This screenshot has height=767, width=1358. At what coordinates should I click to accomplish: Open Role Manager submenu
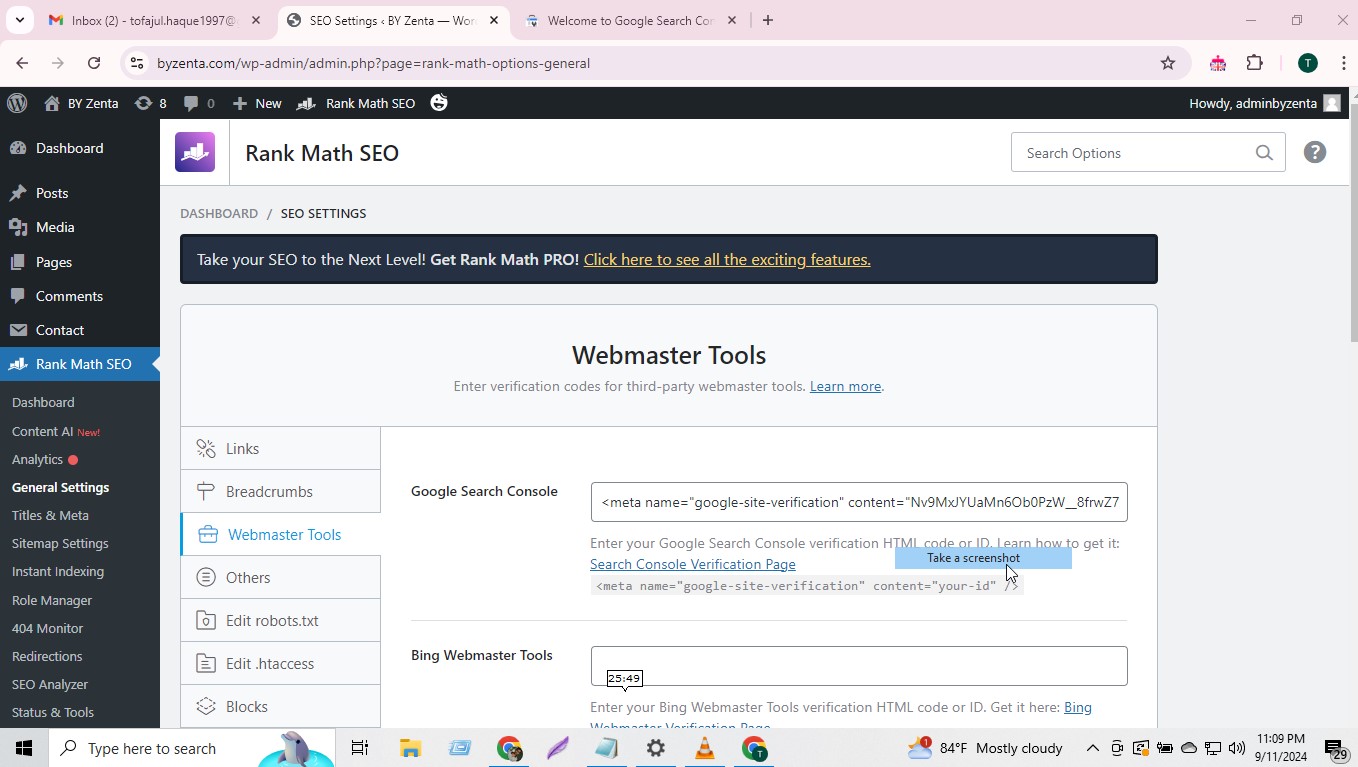pyautogui.click(x=52, y=600)
